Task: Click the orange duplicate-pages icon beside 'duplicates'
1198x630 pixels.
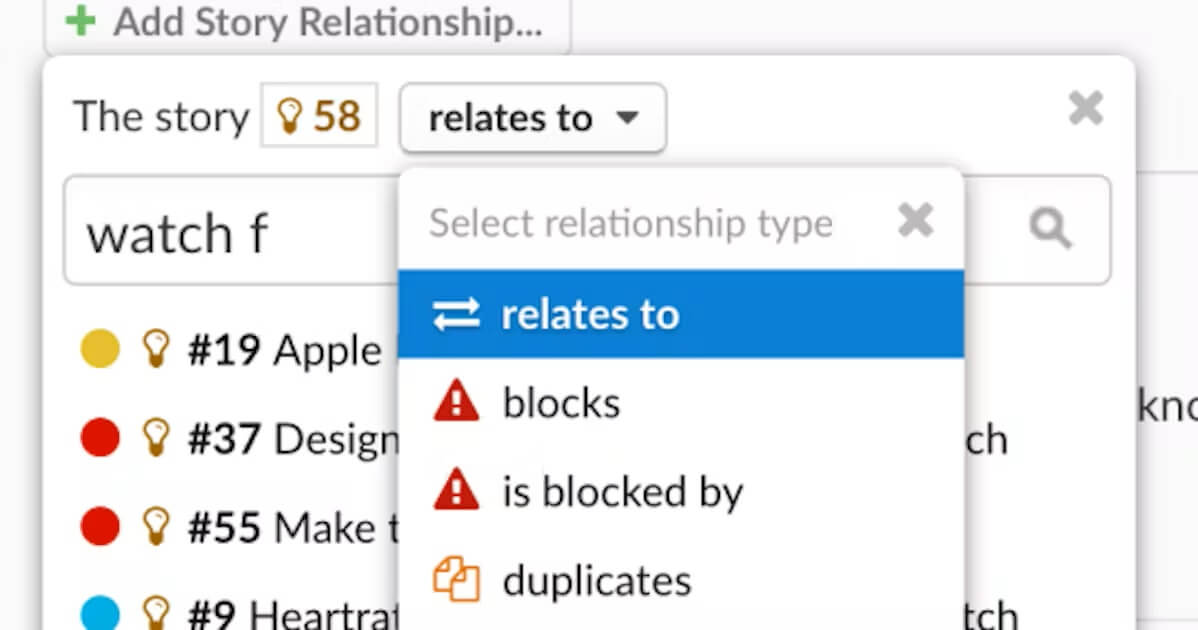Action: [x=457, y=577]
